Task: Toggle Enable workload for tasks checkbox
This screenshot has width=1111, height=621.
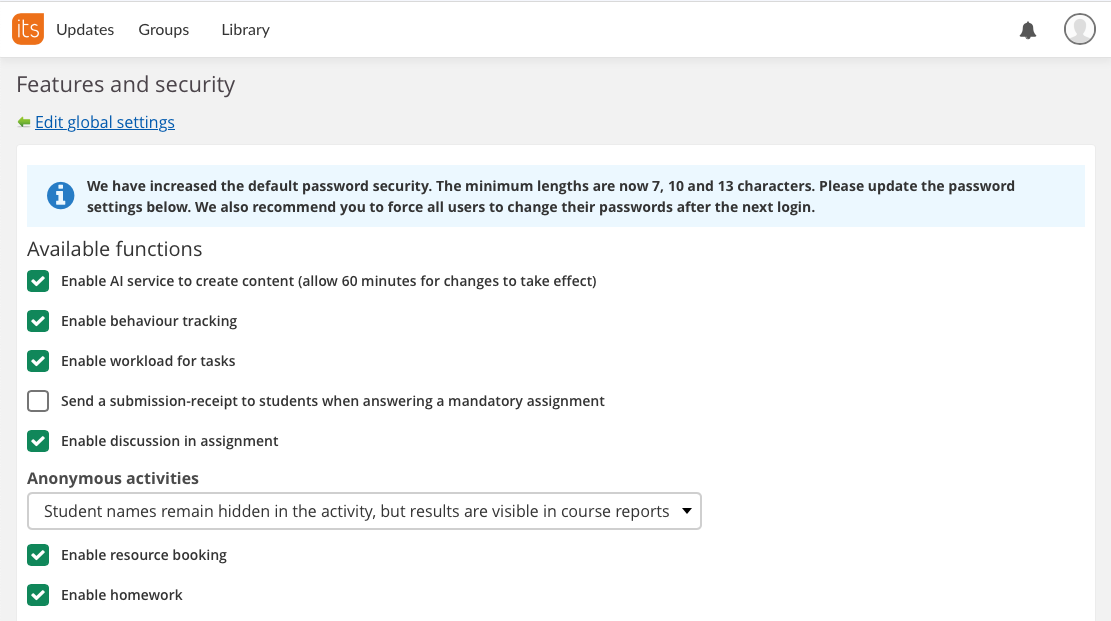Action: [x=38, y=361]
